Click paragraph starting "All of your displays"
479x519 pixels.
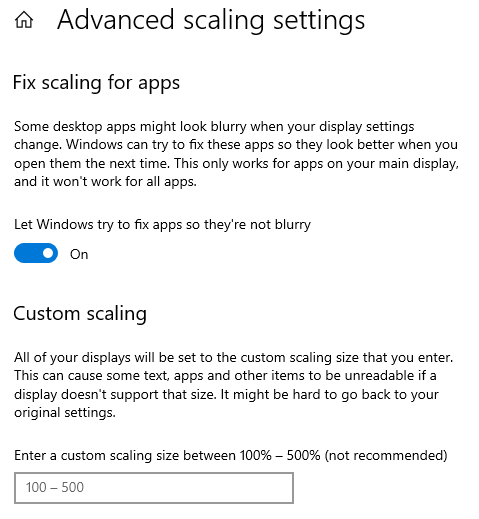pos(234,385)
